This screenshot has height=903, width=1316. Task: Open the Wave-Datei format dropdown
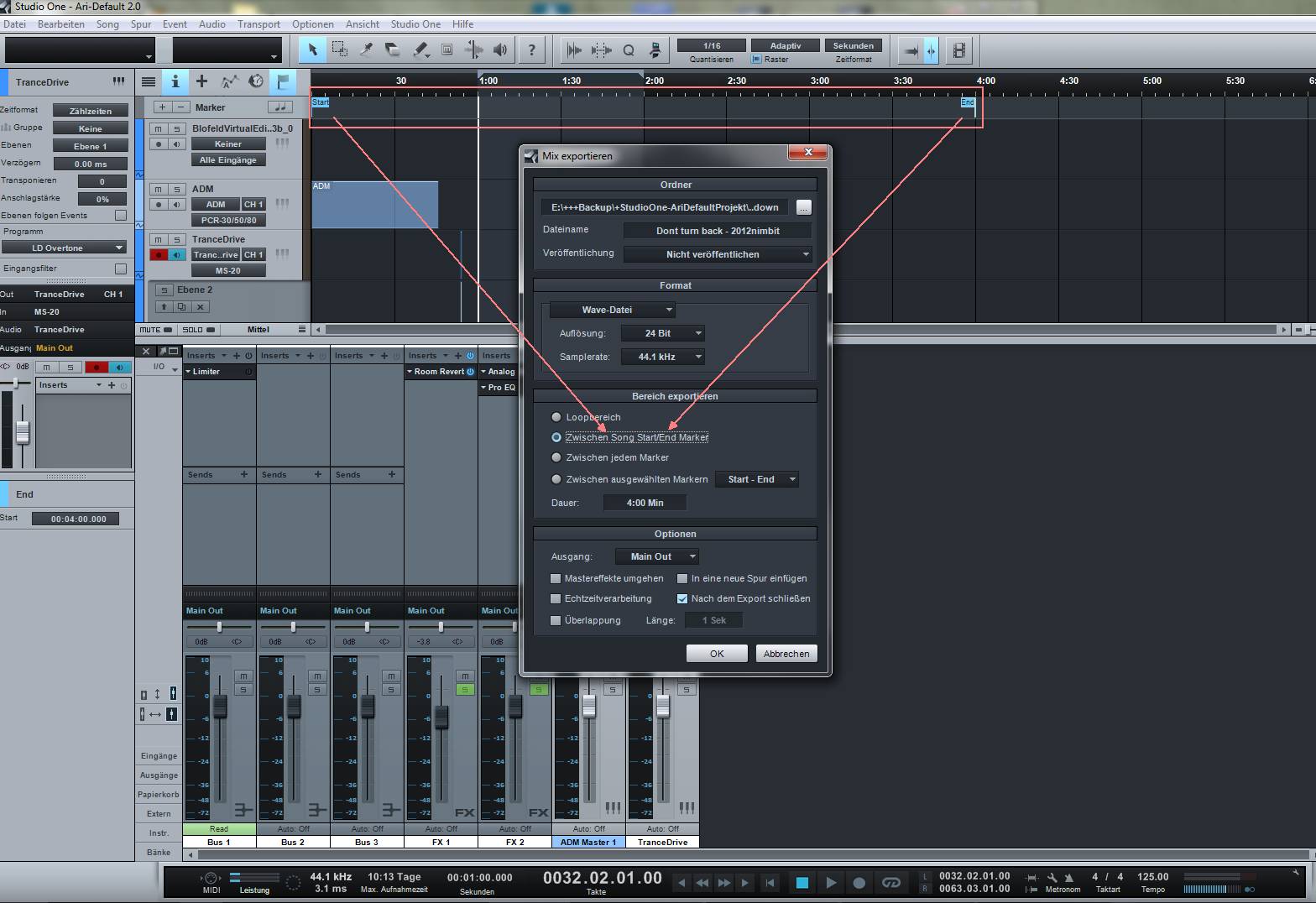[x=612, y=310]
